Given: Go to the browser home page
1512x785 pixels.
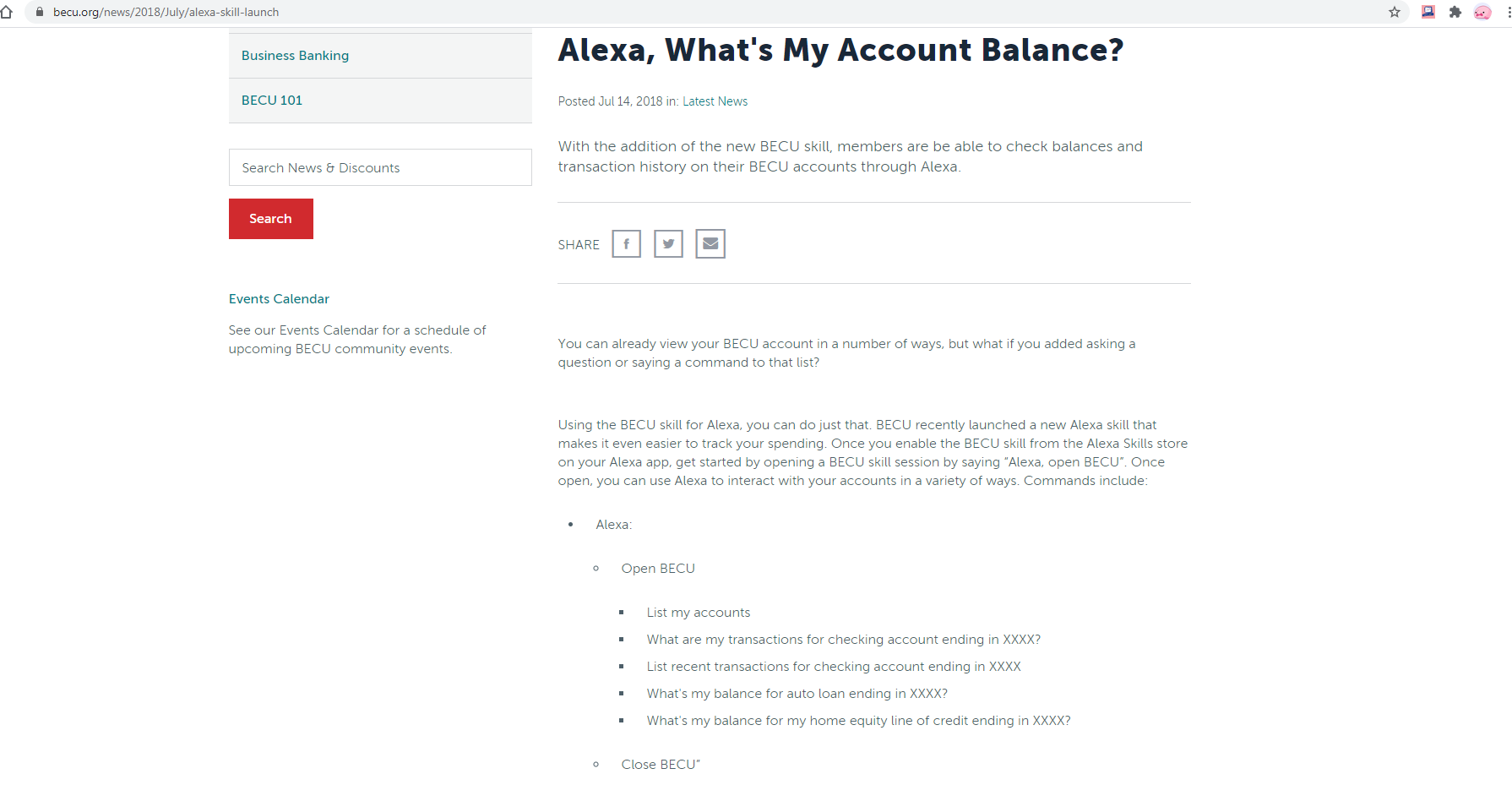Looking at the screenshot, I should [x=7, y=12].
